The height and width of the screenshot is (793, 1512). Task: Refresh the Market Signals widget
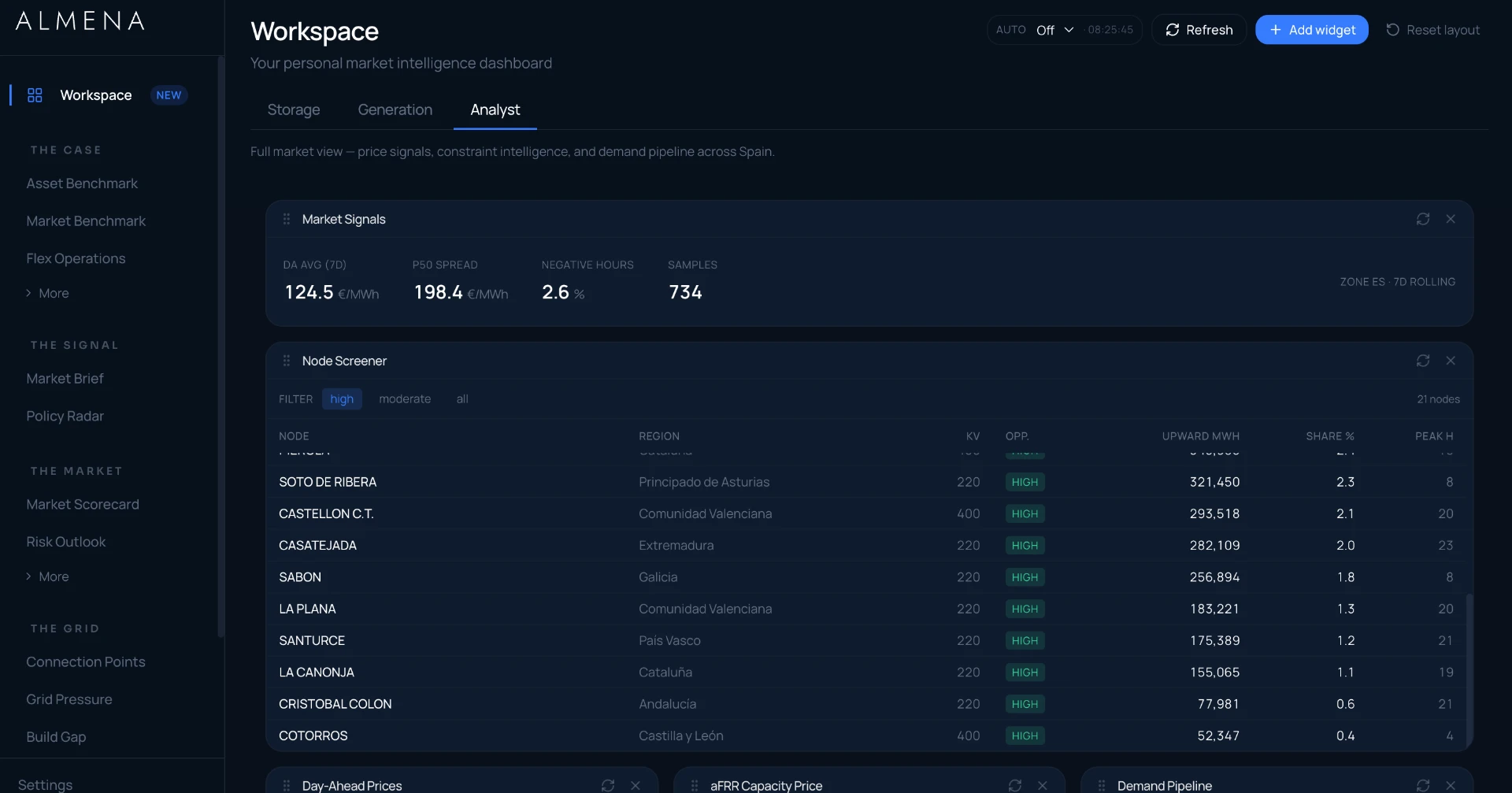1423,219
